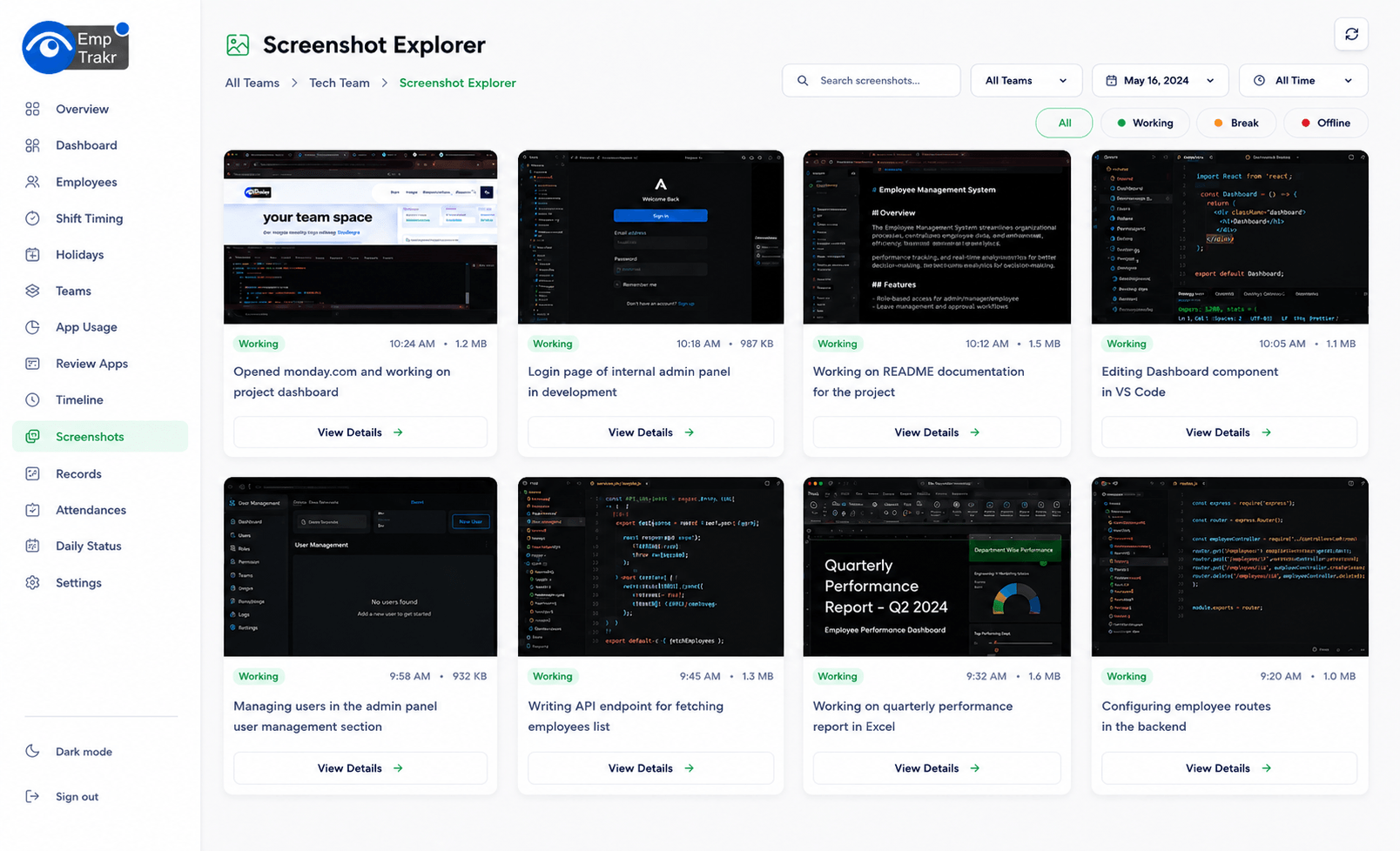Click the Dark mode moon icon
The width and height of the screenshot is (1400, 851).
pyautogui.click(x=32, y=751)
